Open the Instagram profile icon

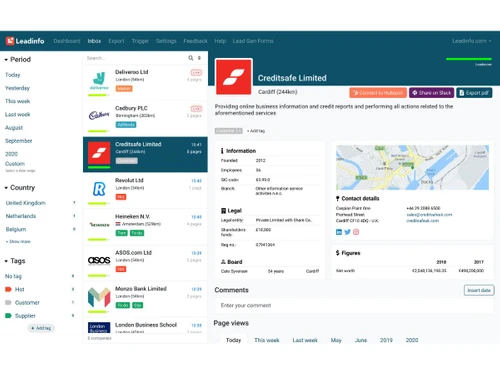click(356, 232)
